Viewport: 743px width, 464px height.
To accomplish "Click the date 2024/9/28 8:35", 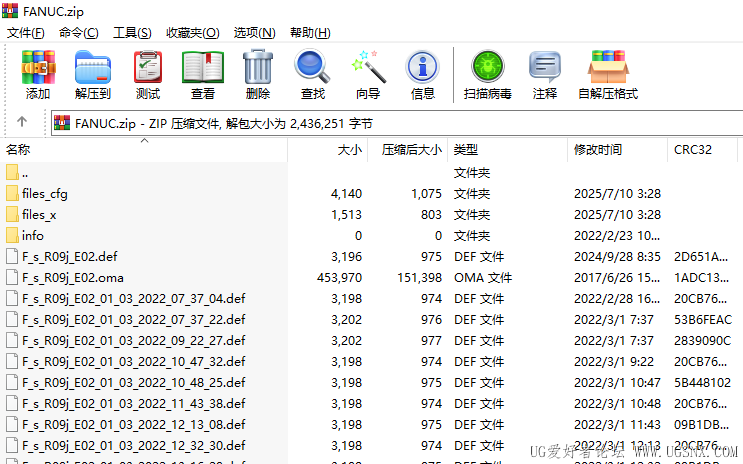I will [x=617, y=256].
